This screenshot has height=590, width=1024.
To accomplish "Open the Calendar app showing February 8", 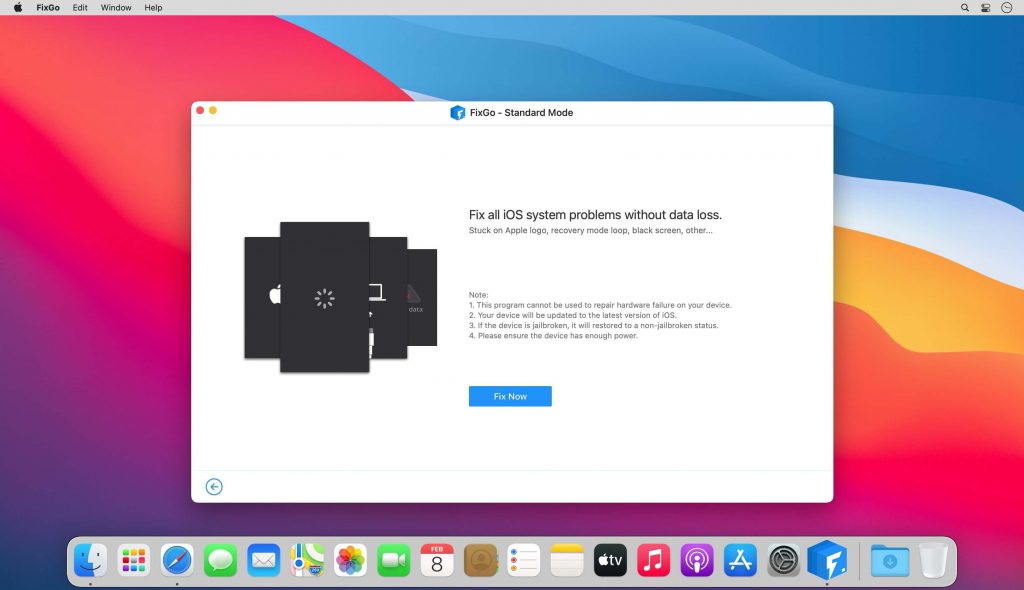I will [437, 560].
